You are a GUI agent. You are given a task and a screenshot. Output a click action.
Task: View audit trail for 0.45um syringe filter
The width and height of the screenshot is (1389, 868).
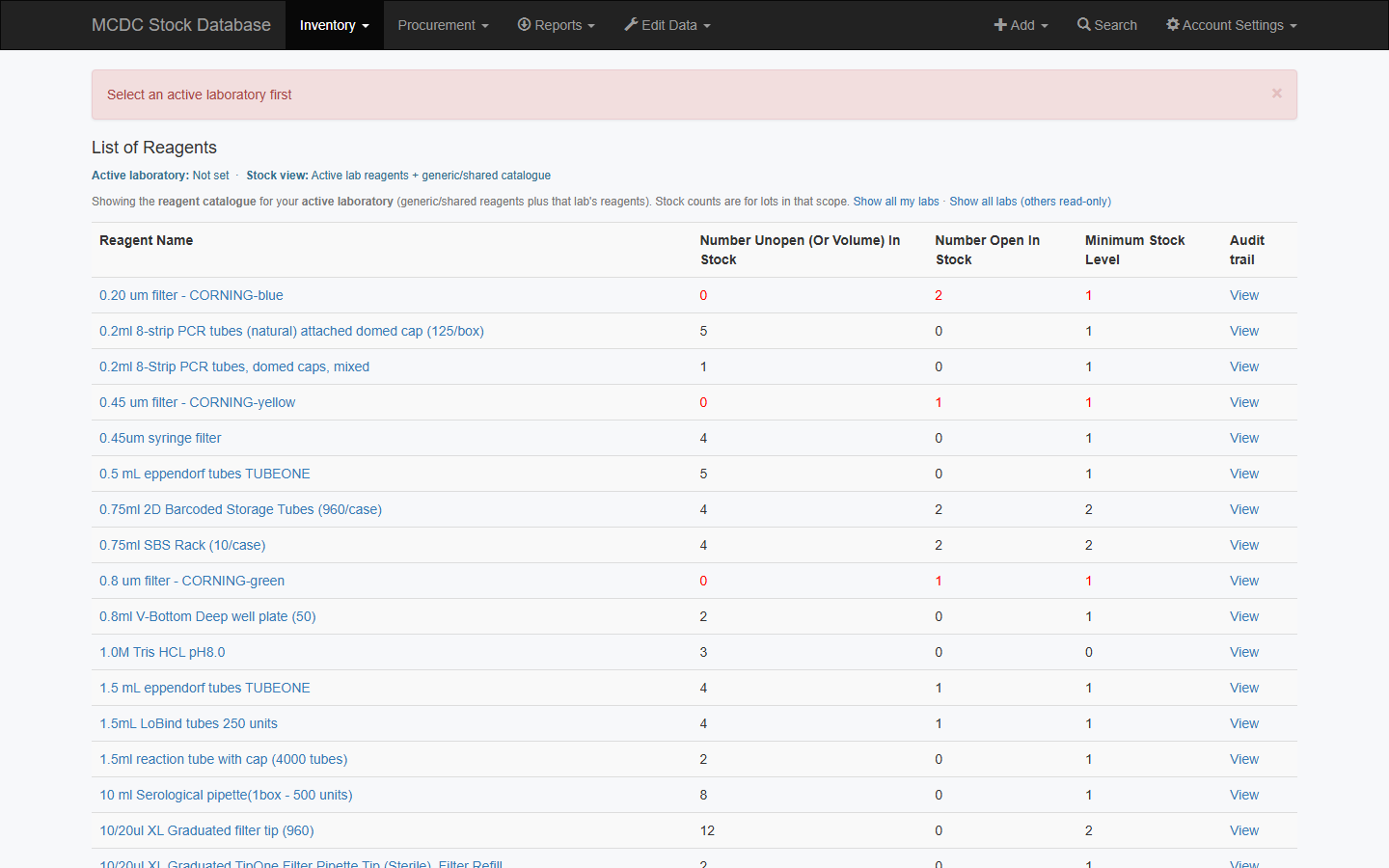(x=1244, y=438)
